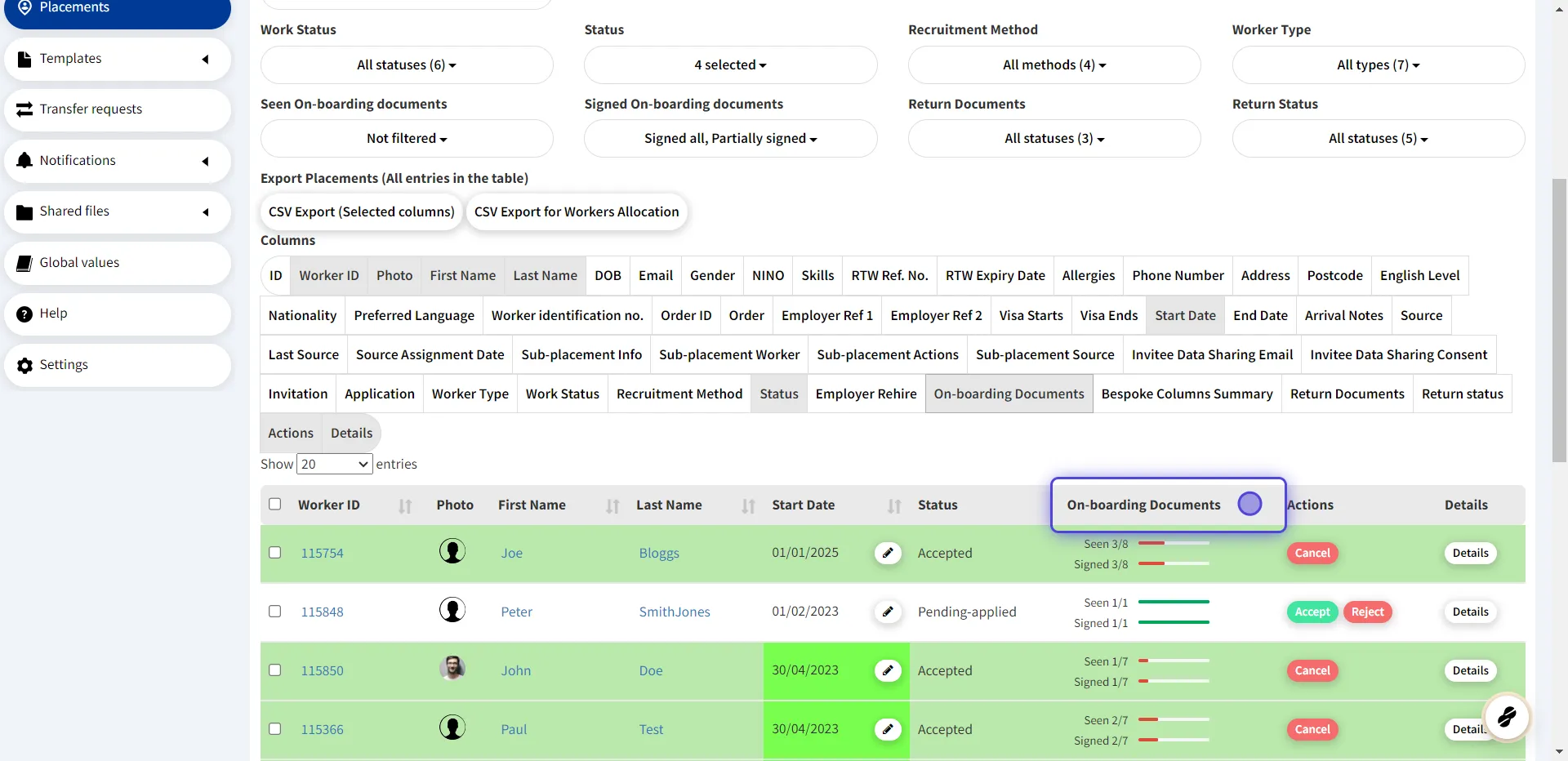1568x761 pixels.
Task: Click John Doe's photo thumbnail
Action: point(452,668)
